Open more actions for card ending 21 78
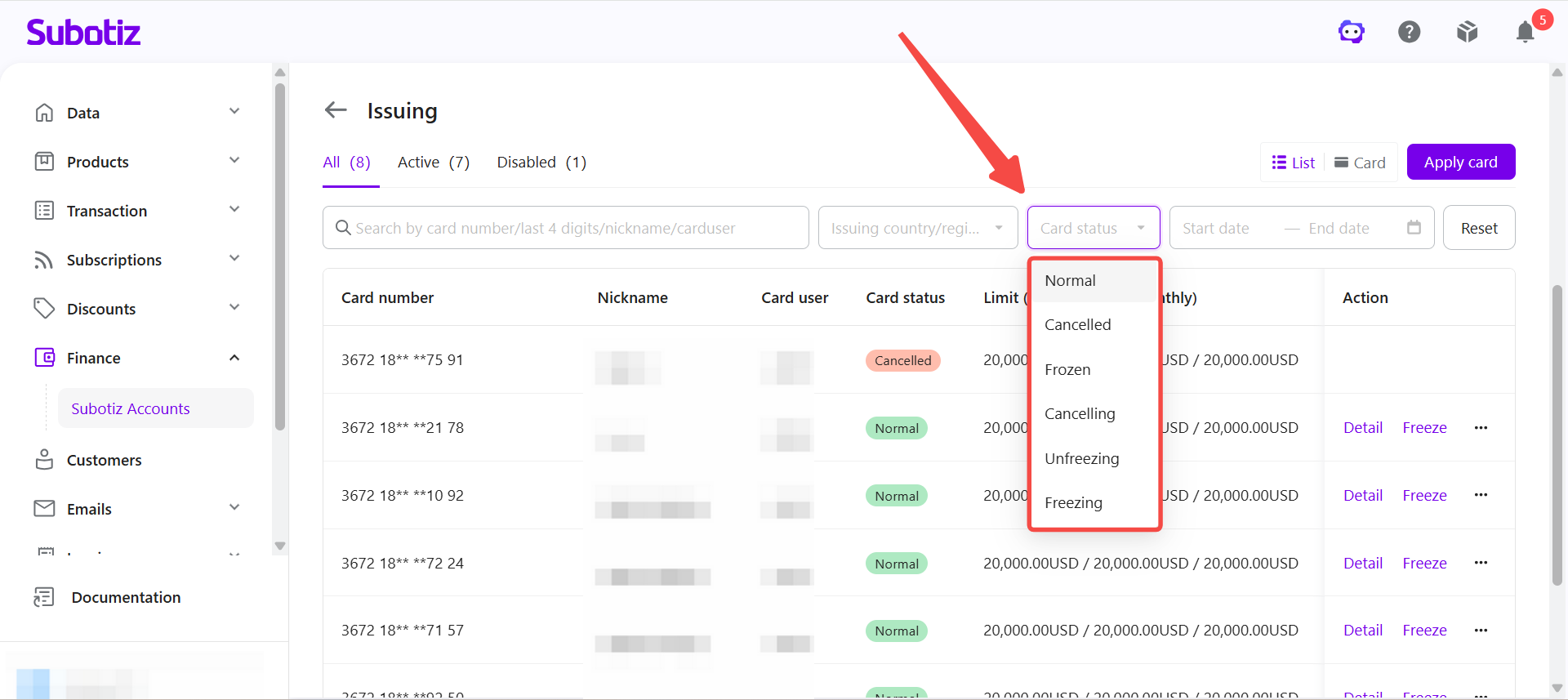The width and height of the screenshot is (1568, 700). 1481,427
